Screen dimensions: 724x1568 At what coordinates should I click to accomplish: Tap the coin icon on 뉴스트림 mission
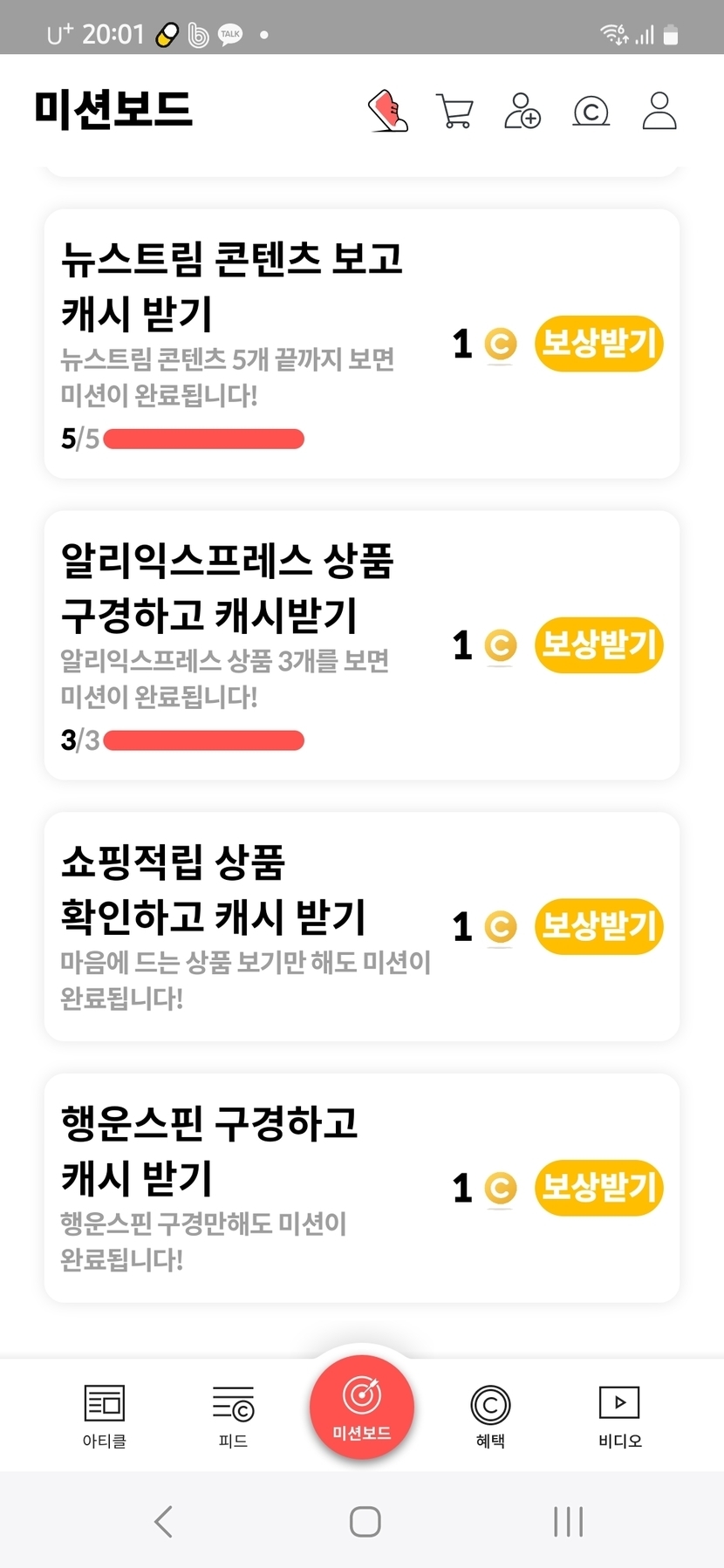[x=500, y=344]
